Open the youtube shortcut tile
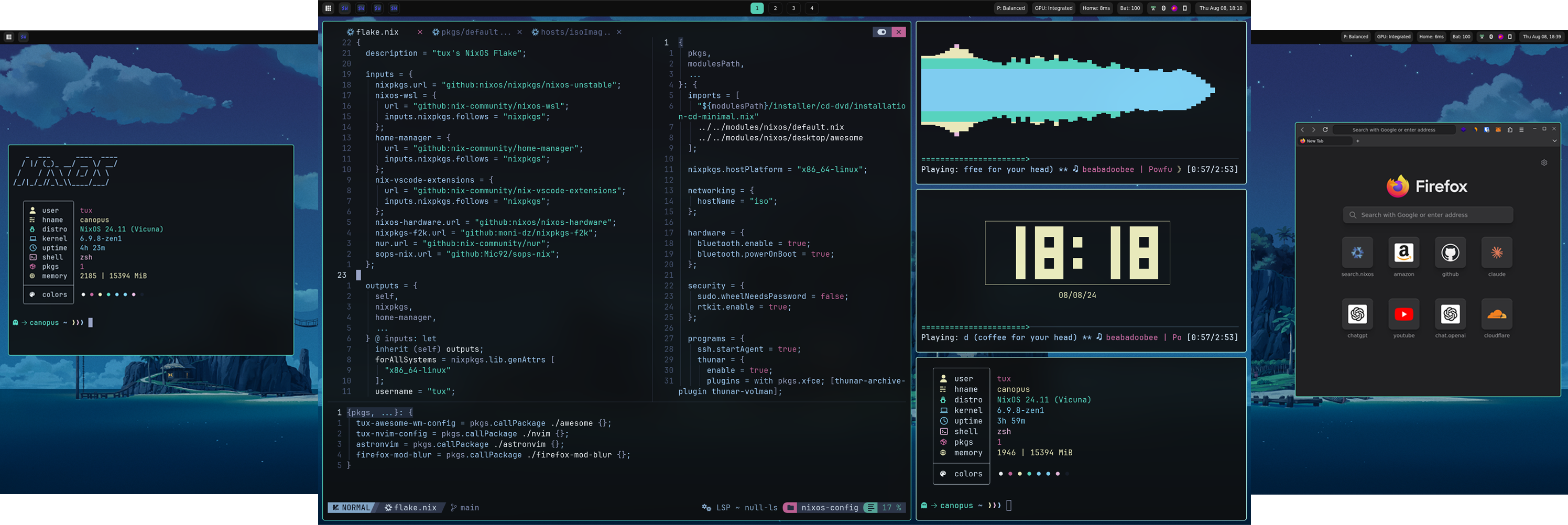The image size is (1568, 525). (x=1403, y=314)
